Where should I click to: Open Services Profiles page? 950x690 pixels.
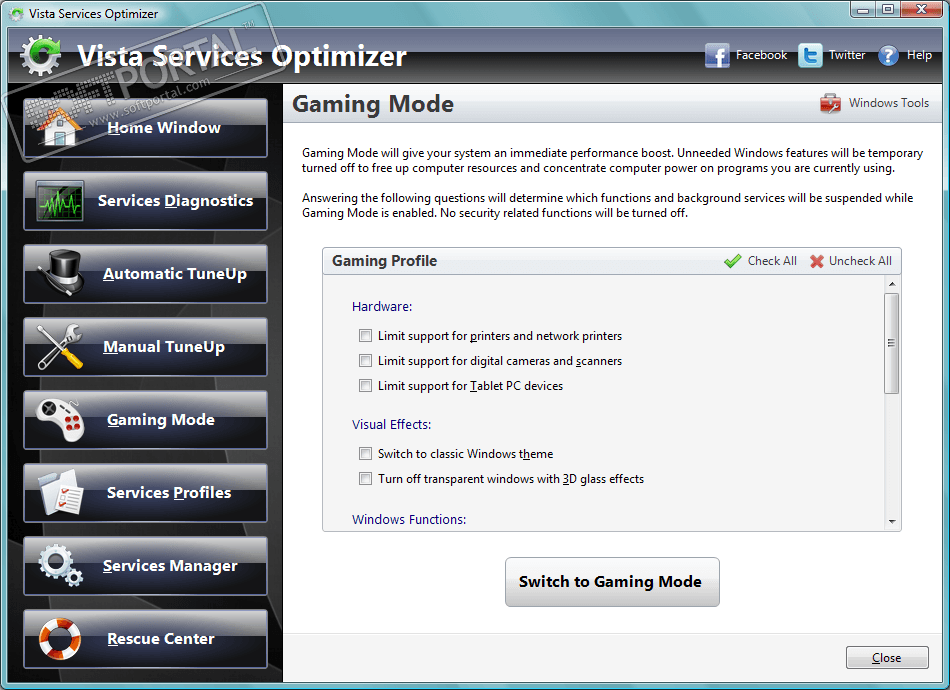coord(145,493)
